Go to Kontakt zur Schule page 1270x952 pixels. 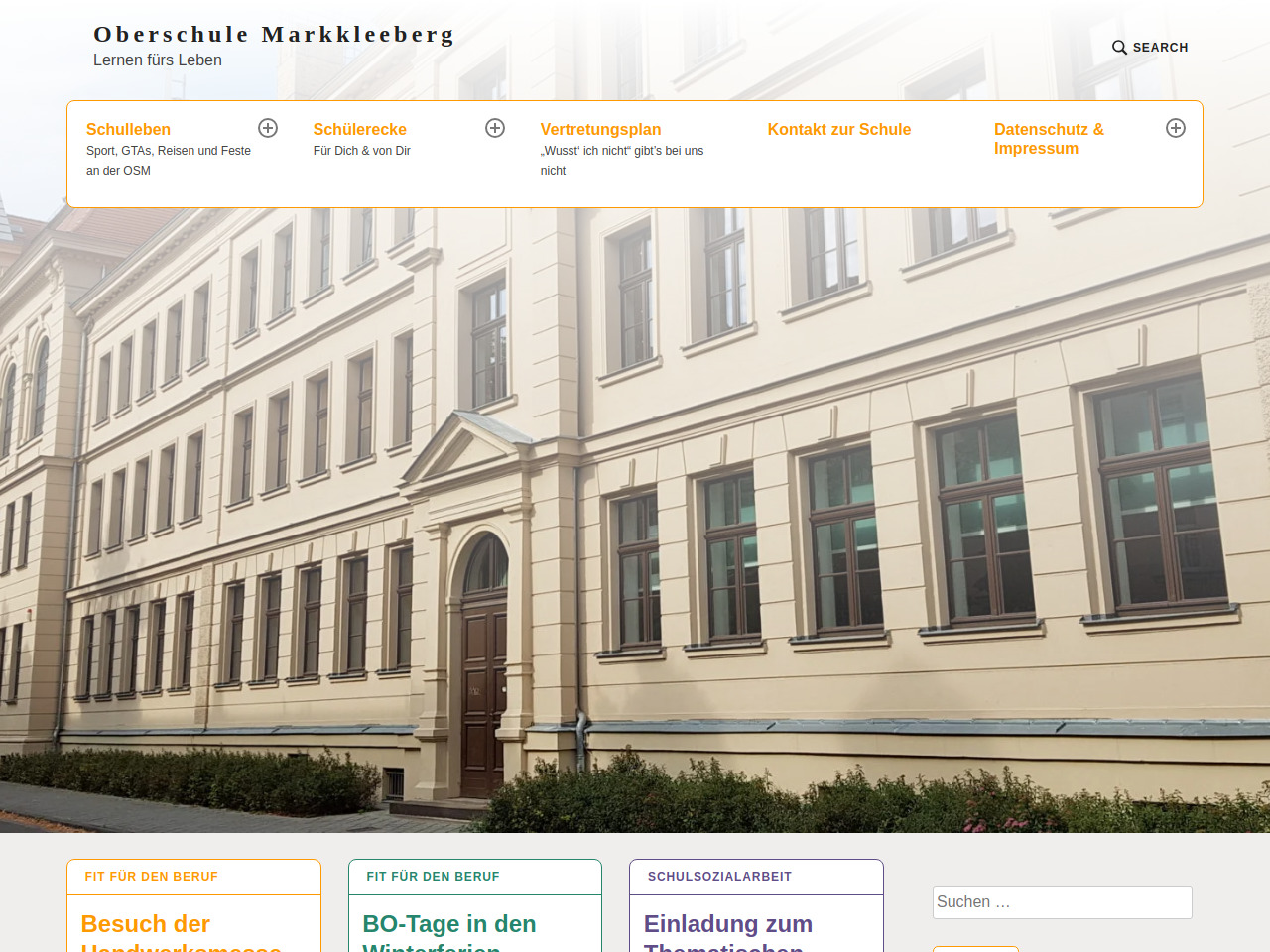pyautogui.click(x=838, y=129)
